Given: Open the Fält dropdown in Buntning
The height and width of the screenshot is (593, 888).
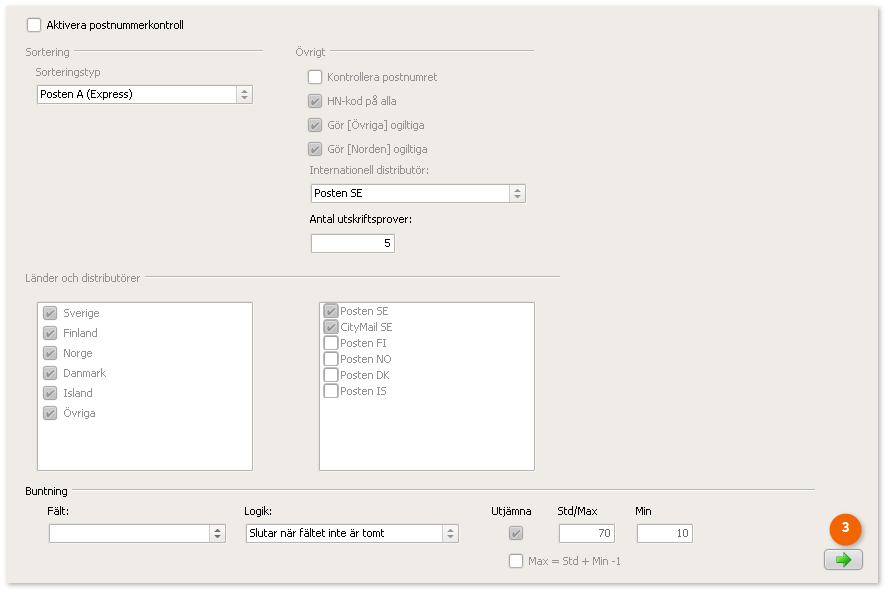Looking at the screenshot, I should tap(137, 534).
